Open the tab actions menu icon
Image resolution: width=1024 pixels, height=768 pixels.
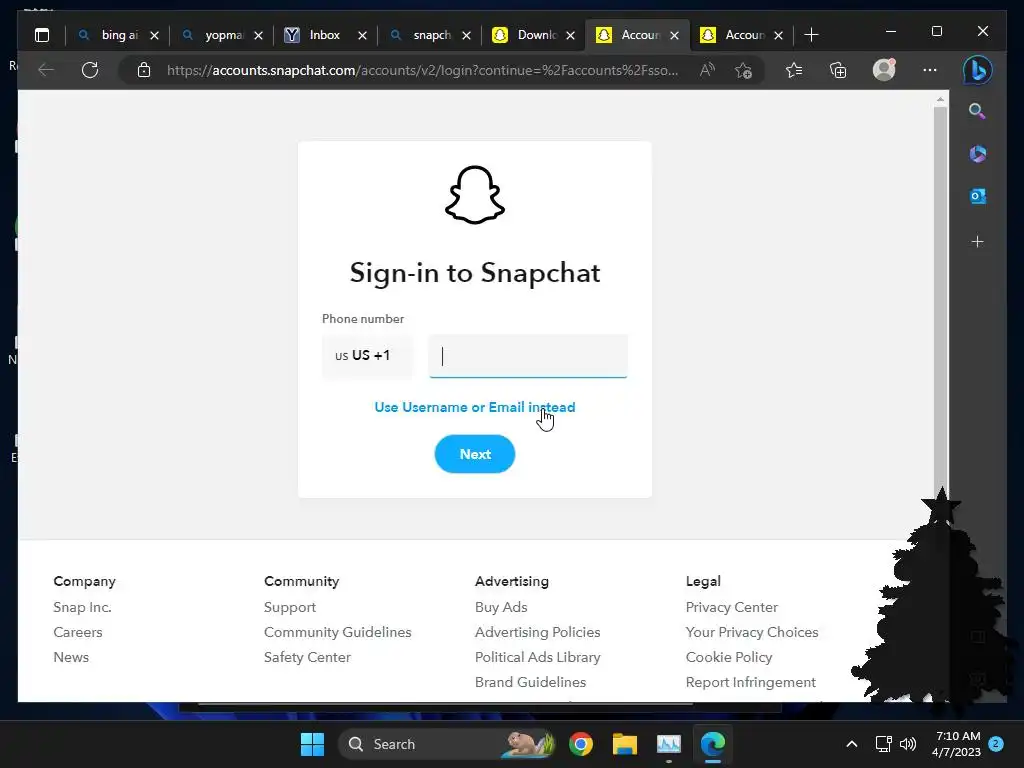point(42,35)
